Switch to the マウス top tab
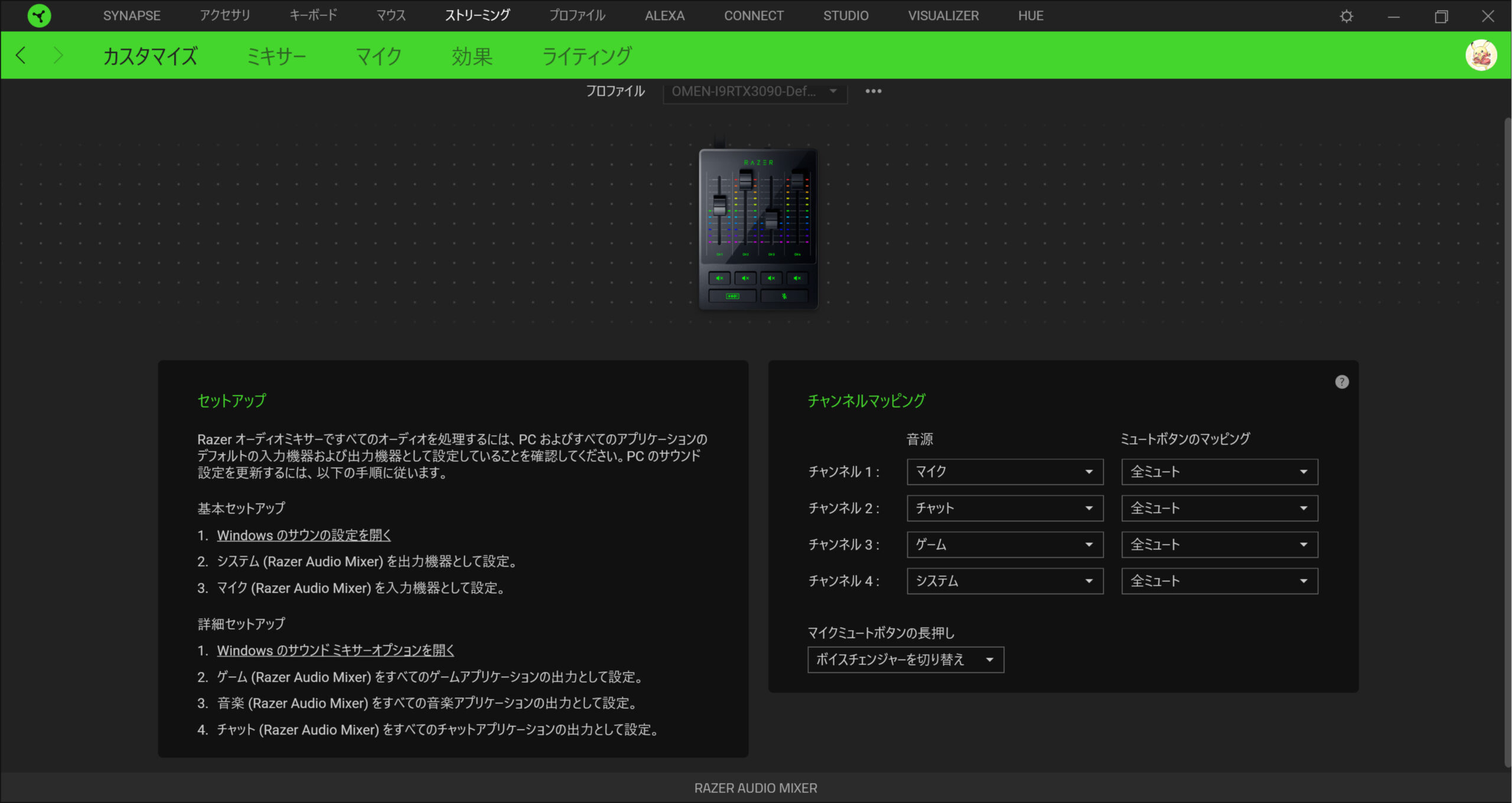The height and width of the screenshot is (803, 1512). 391,16
